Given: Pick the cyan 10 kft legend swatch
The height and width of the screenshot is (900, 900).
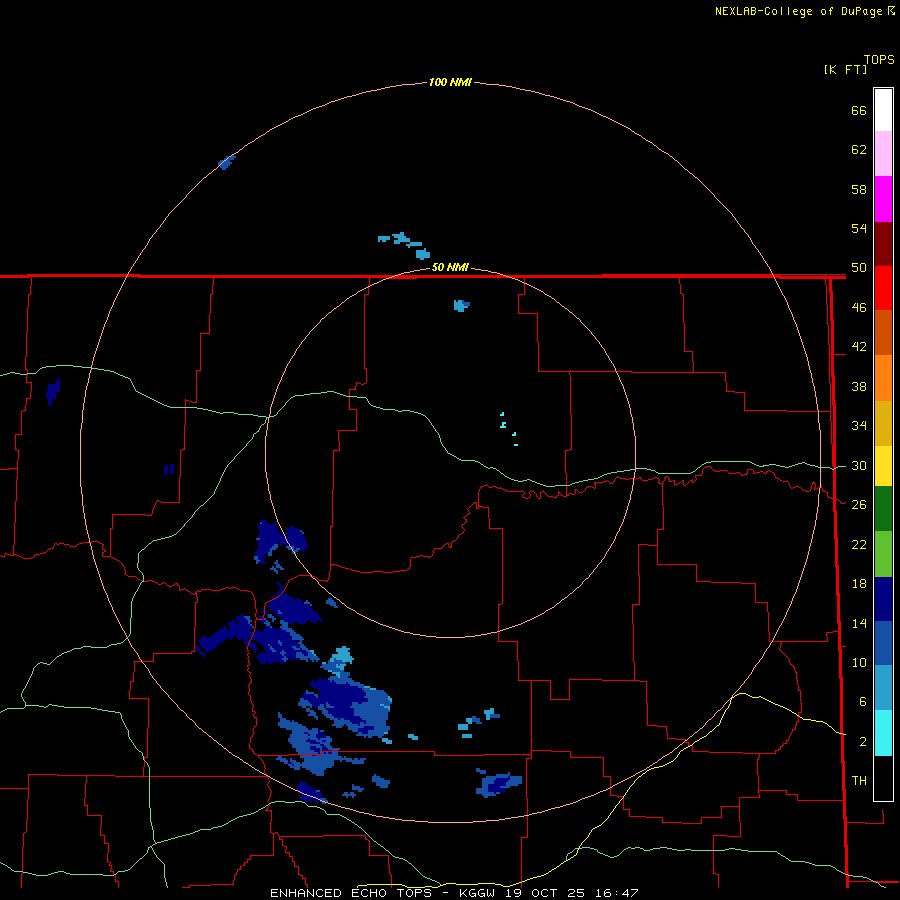Looking at the screenshot, I should click(883, 733).
